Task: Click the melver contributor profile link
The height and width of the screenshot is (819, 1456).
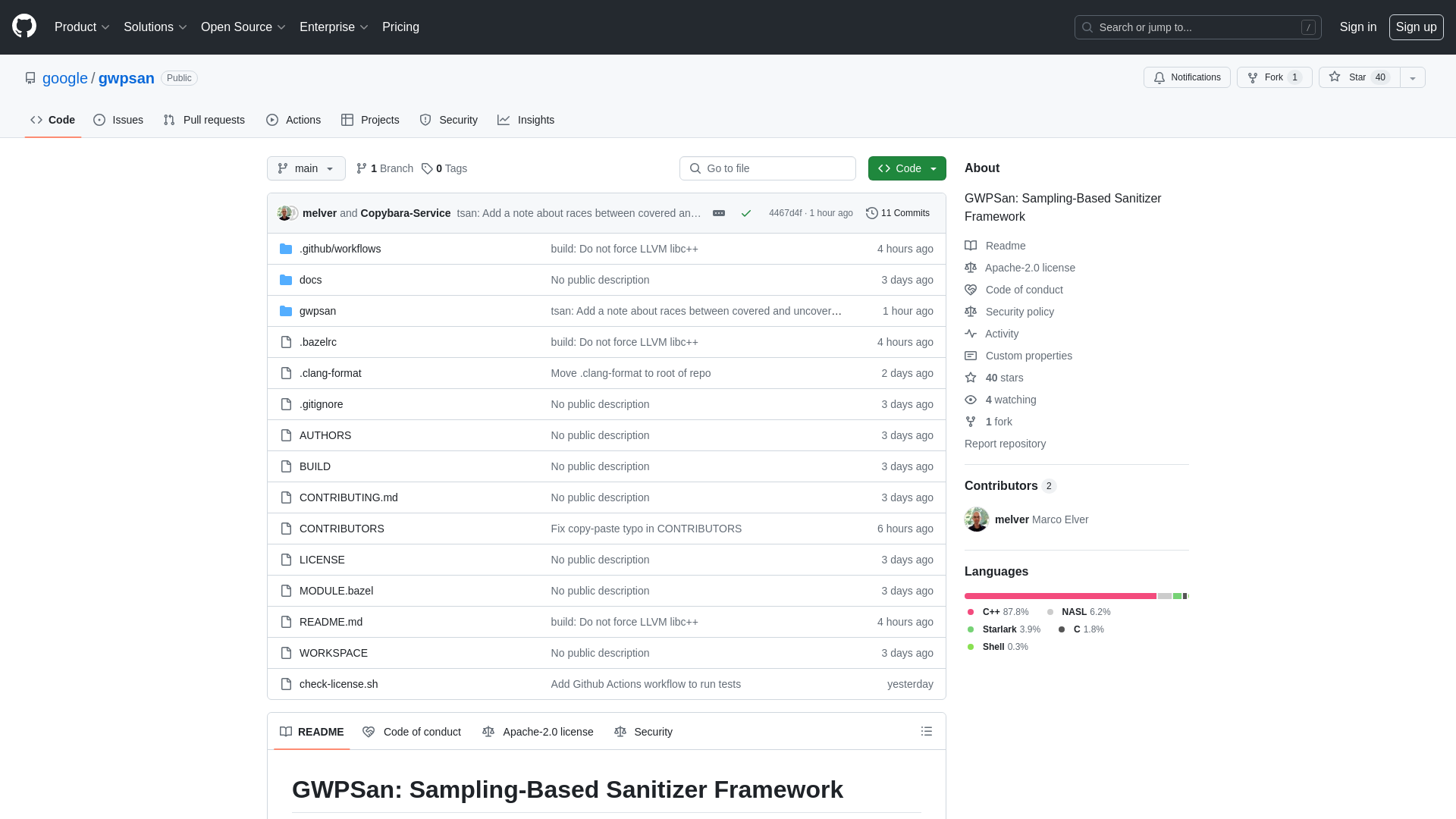Action: (1011, 519)
